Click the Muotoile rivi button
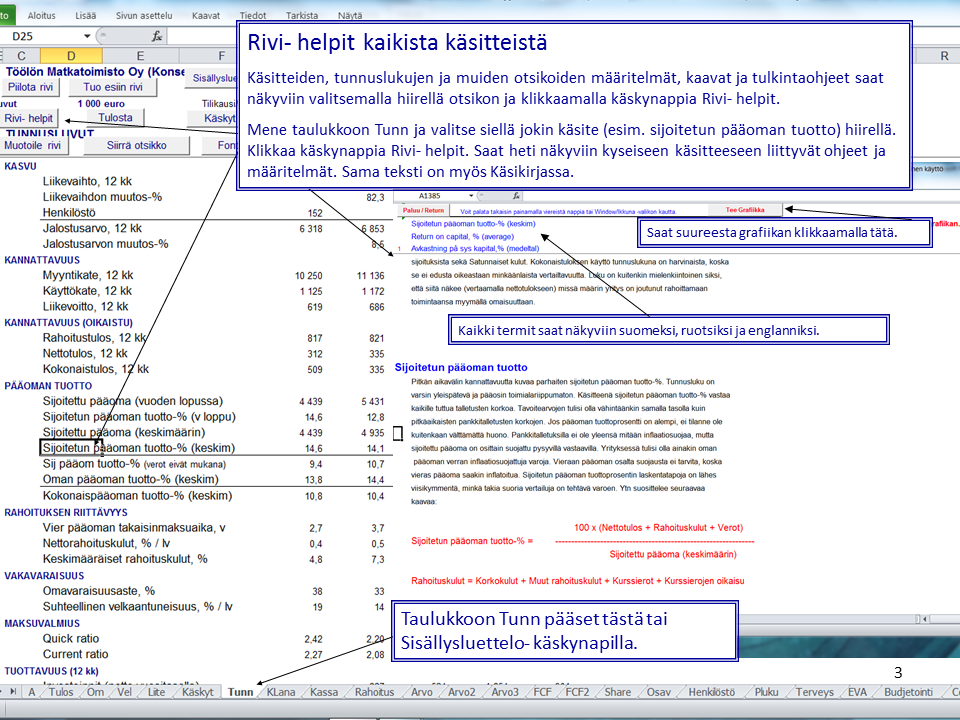The image size is (960, 720). [x=33, y=145]
